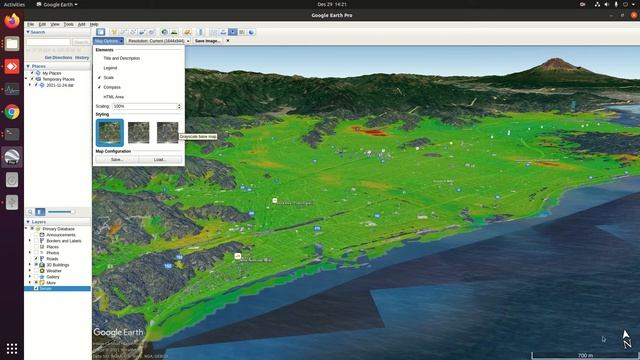
Task: Enable Title and Description map element
Action: pos(122,58)
